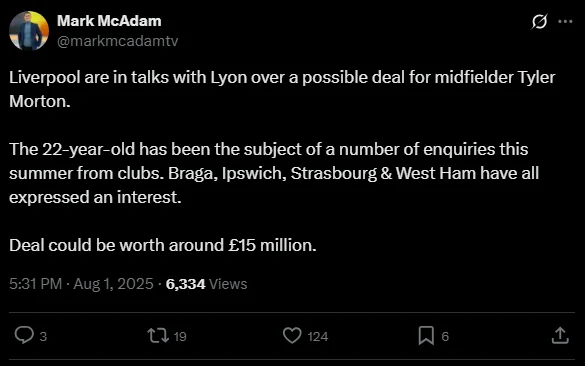
Task: Click the 5:31 PM timestamp
Action: (35, 284)
